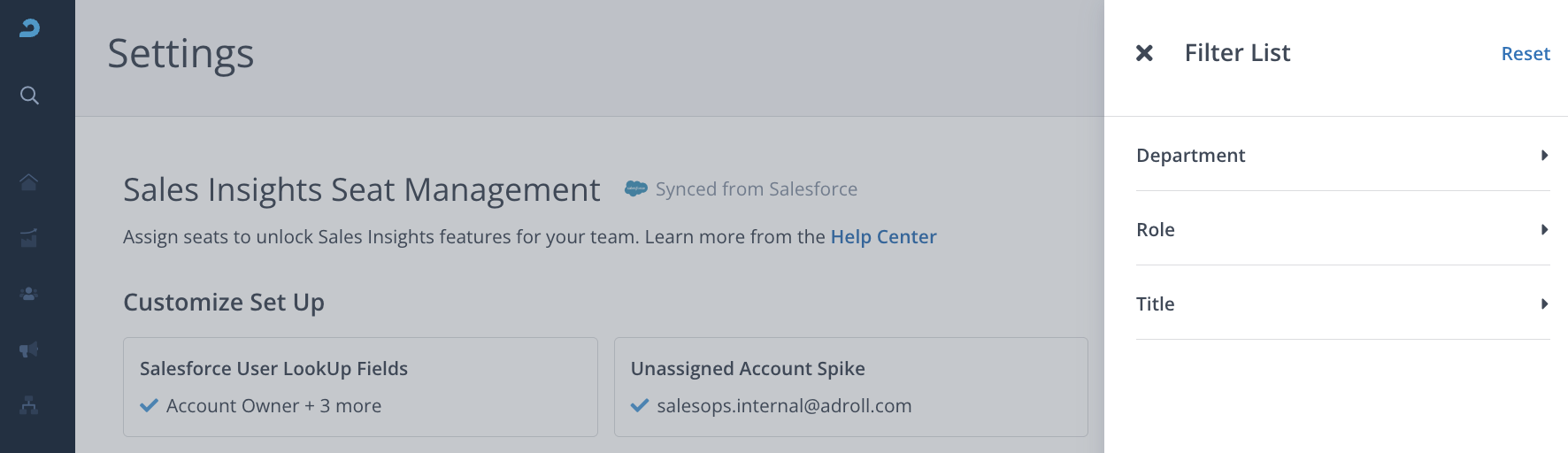Click the Role filter label
The image size is (1568, 453).
[1156, 230]
